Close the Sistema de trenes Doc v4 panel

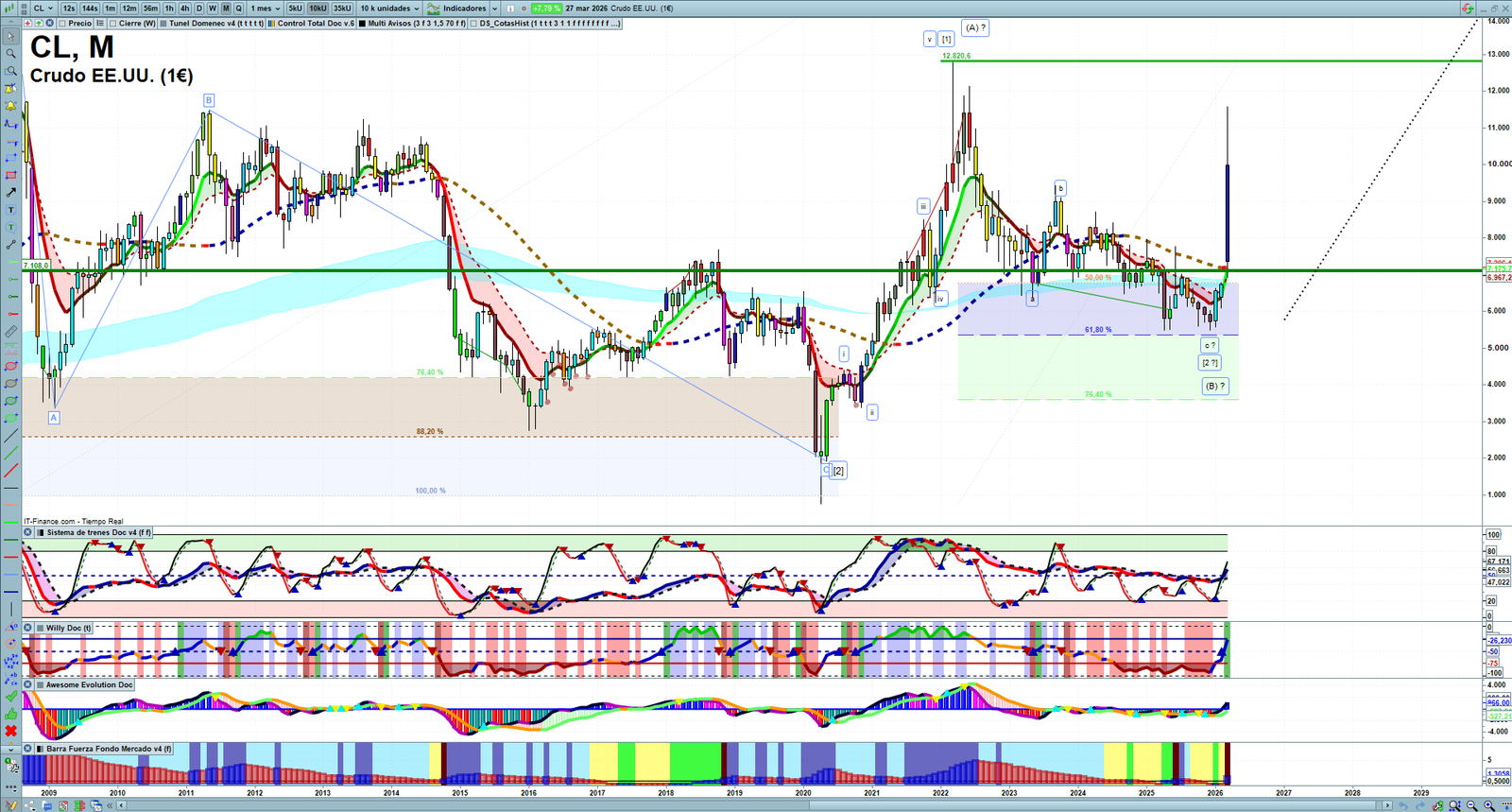point(28,532)
